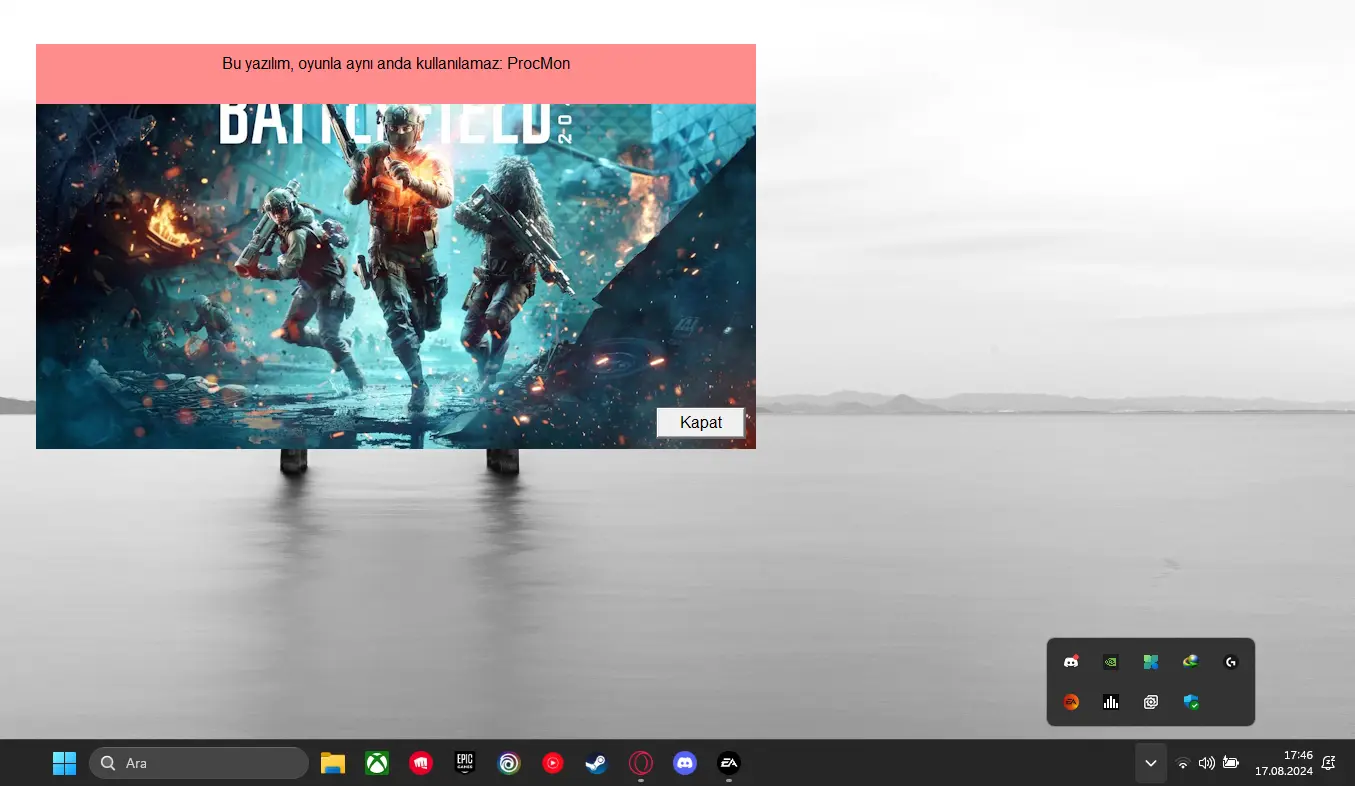The height and width of the screenshot is (786, 1355).
Task: Click the Battlefield 2042 splash artwork
Action: tap(396, 276)
